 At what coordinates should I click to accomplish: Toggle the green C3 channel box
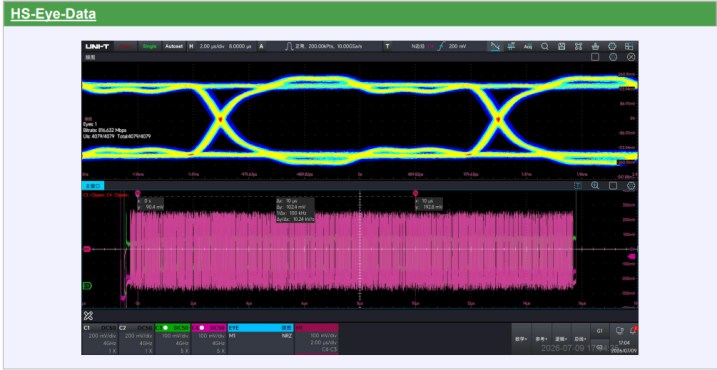172,339
